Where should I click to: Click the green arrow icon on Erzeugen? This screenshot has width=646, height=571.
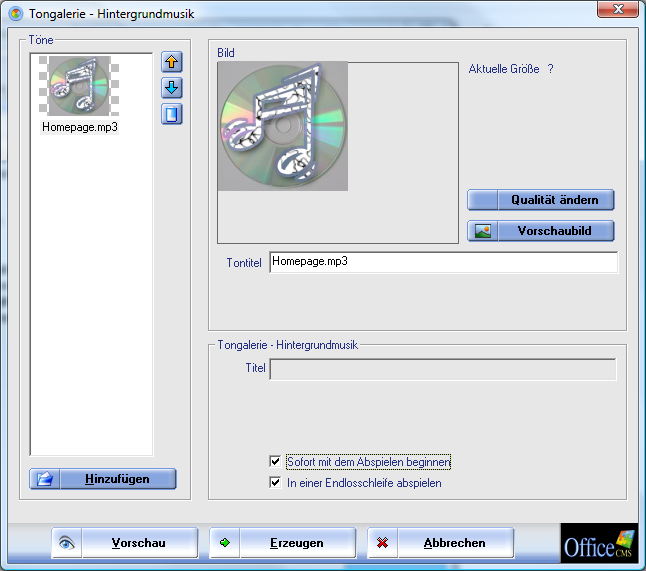click(x=225, y=543)
